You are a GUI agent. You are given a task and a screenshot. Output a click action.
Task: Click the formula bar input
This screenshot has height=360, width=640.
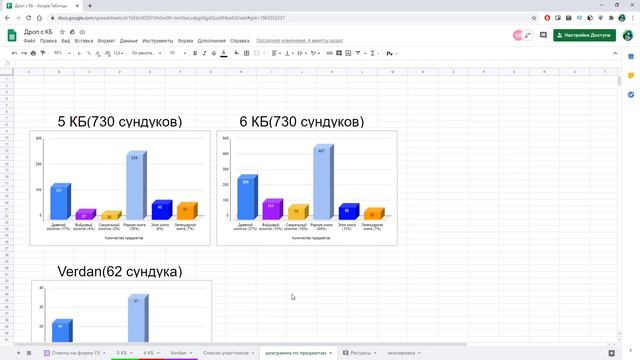318,63
